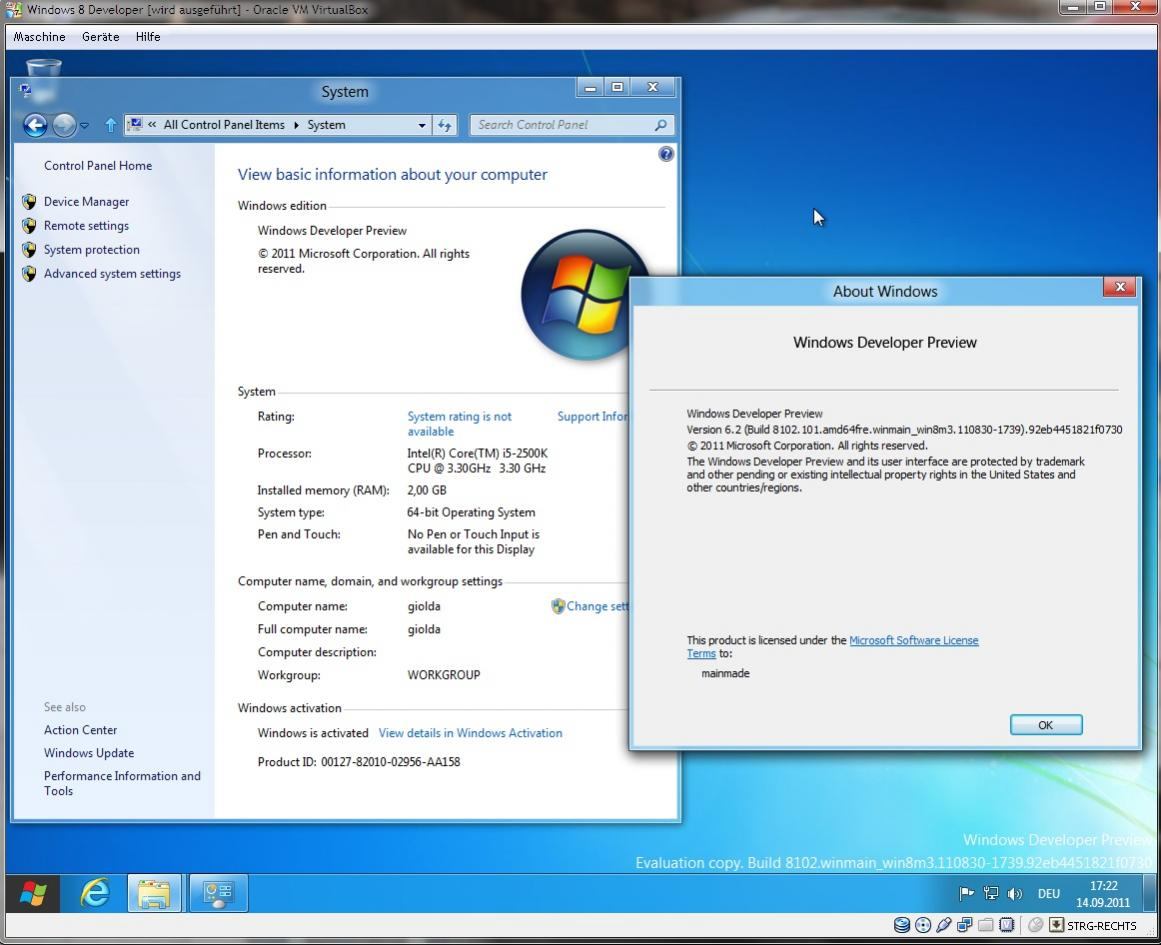Open Windows Explorer folder on taskbar

coord(154,893)
